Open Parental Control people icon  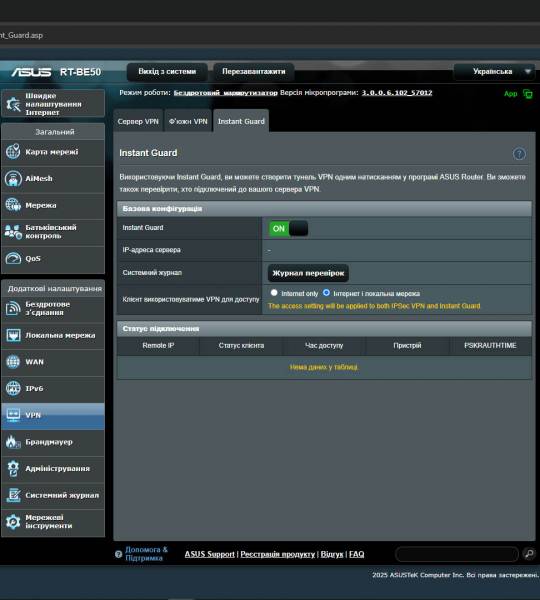tap(13, 232)
